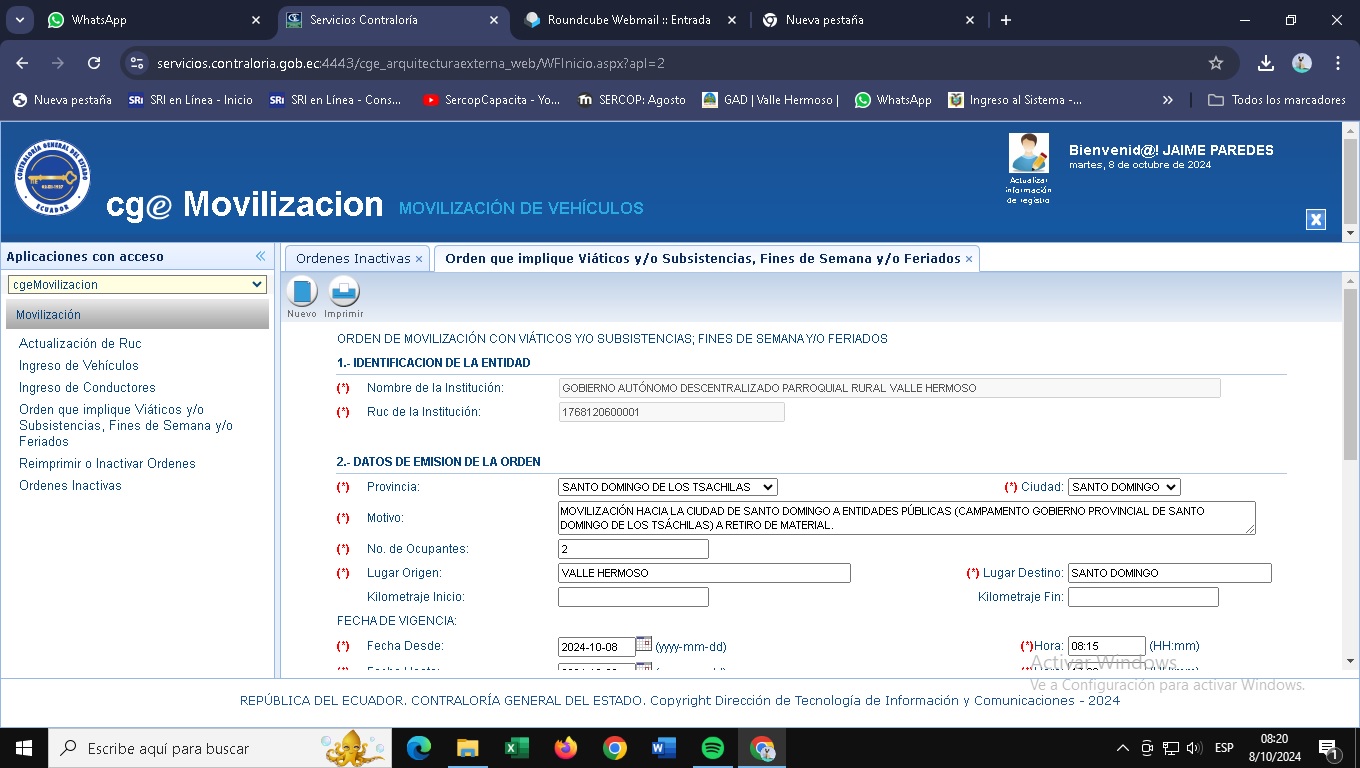Open calendar picker next to Fecha Desde
Screen dimensions: 1360x768
point(644,645)
